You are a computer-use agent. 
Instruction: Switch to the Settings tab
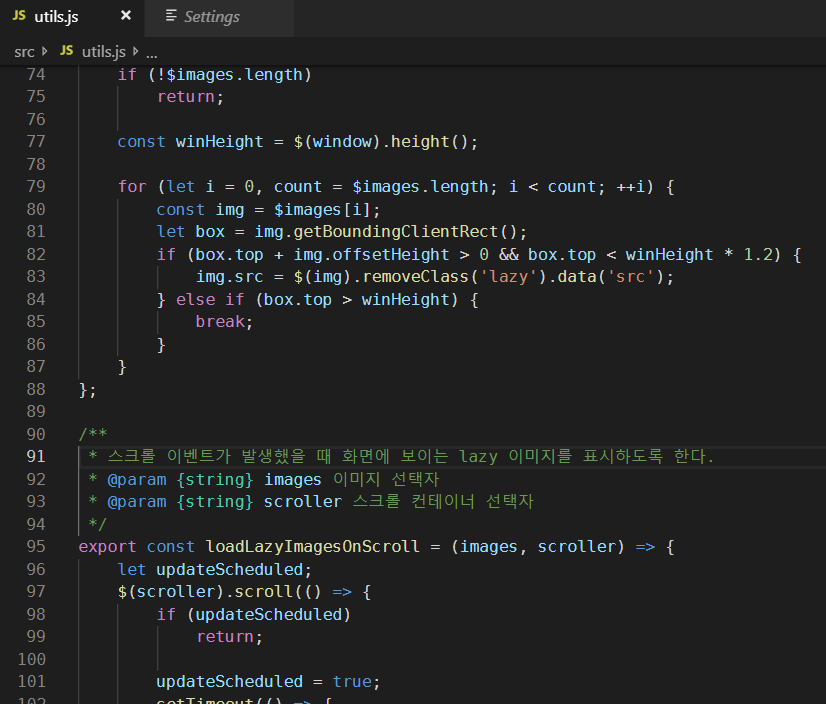coord(211,17)
